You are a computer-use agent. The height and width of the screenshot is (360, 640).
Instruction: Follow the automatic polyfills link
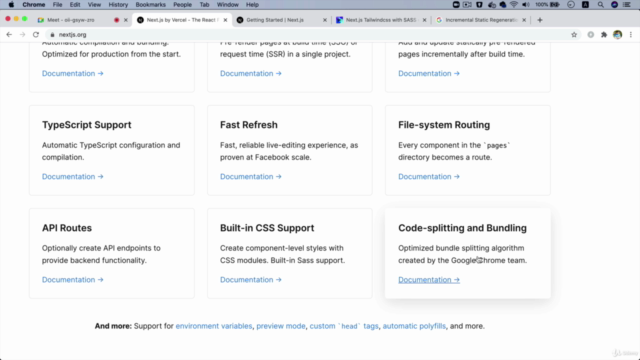pos(414,326)
